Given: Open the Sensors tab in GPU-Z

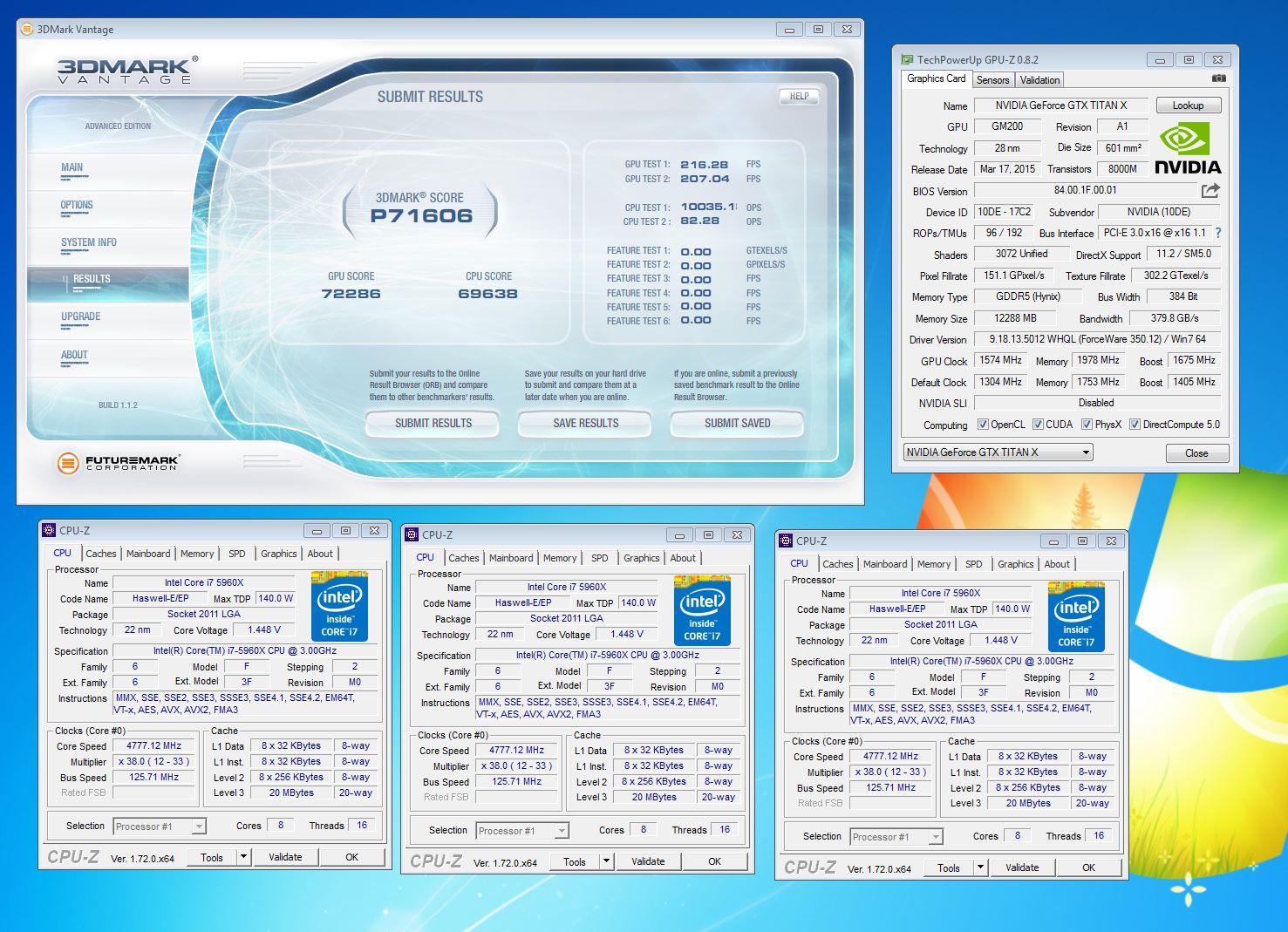Looking at the screenshot, I should pyautogui.click(x=992, y=79).
